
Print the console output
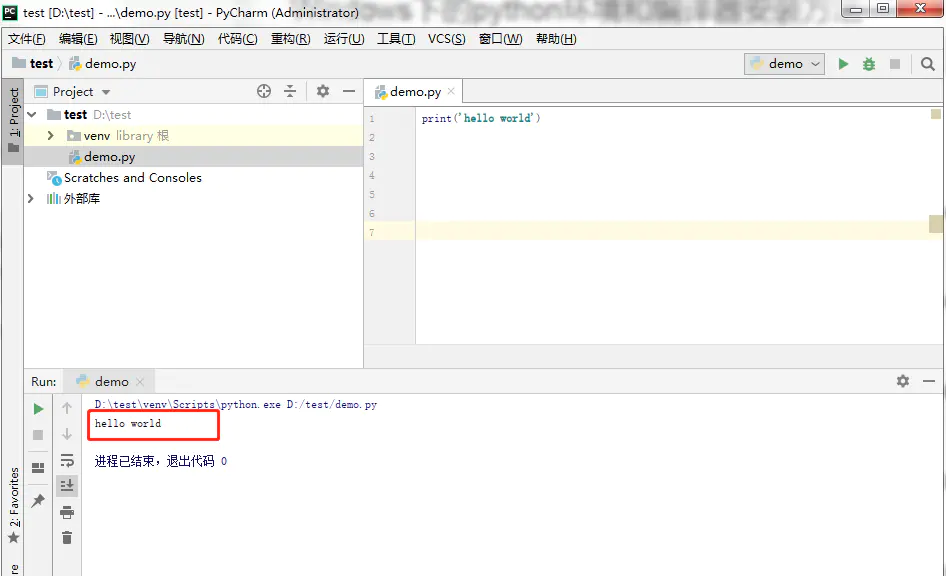coord(67,512)
